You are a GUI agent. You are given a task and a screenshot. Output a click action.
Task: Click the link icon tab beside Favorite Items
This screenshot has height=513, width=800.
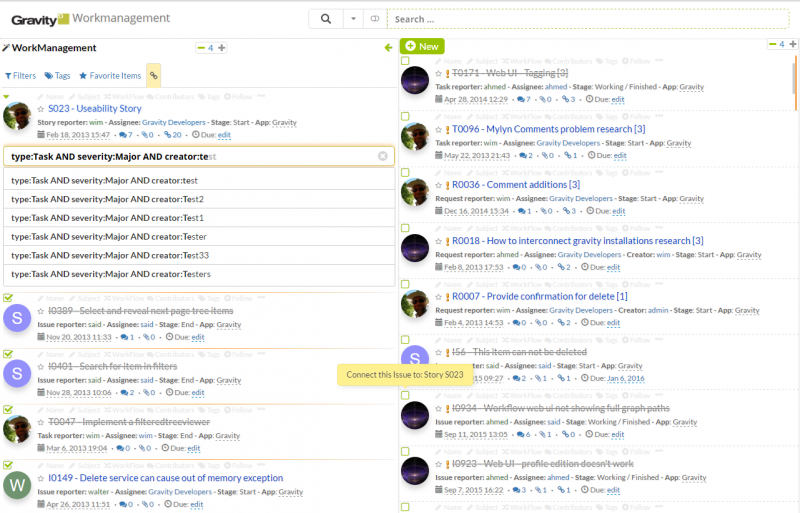pyautogui.click(x=153, y=75)
